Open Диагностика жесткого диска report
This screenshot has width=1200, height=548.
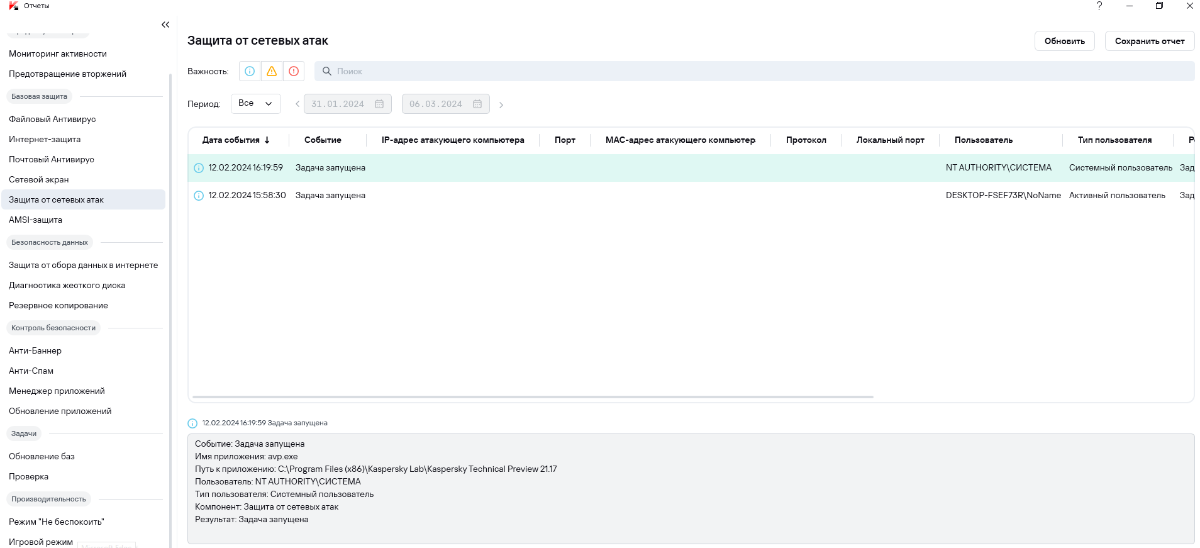[67, 285]
